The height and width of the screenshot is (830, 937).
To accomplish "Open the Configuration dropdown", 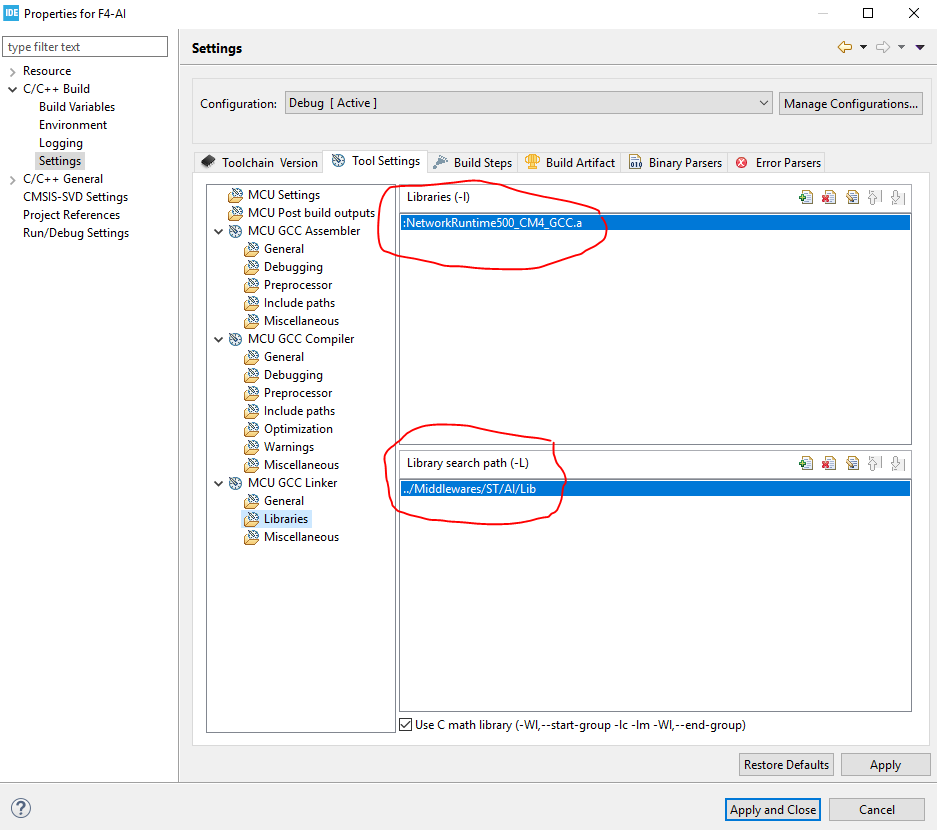I will [x=528, y=103].
